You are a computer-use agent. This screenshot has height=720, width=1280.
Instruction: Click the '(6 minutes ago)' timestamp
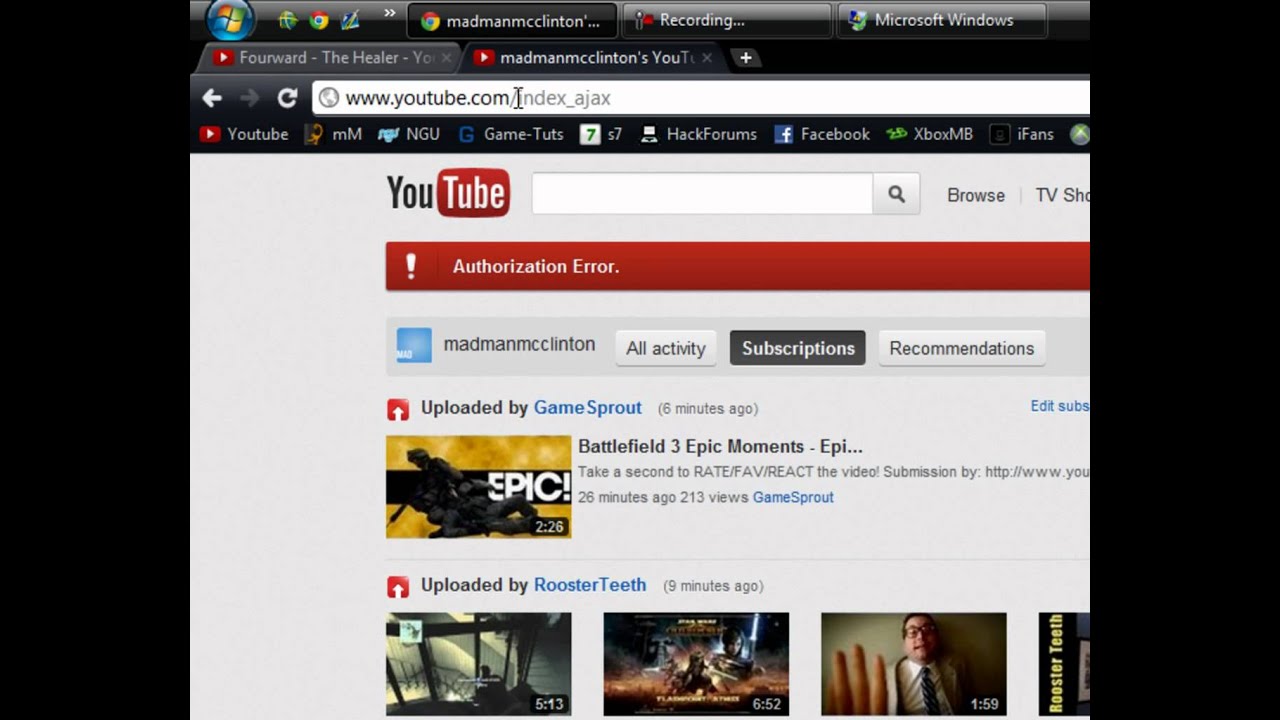708,409
